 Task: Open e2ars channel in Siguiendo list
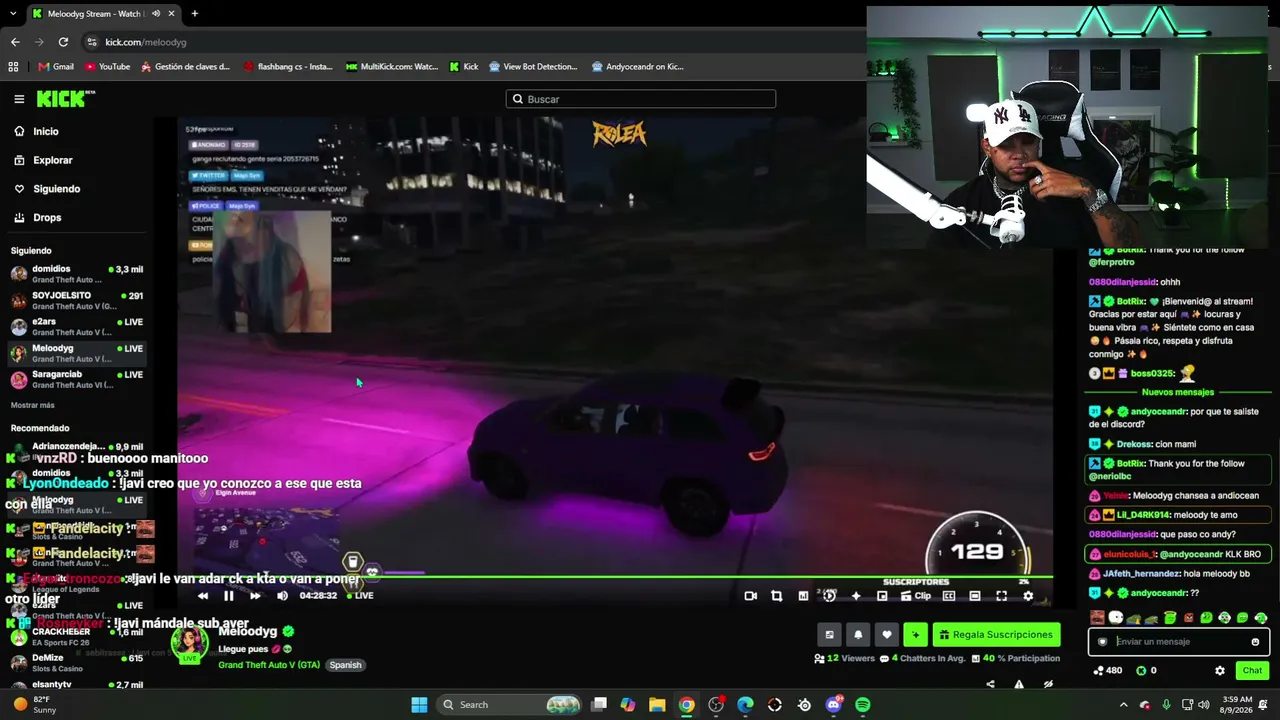click(x=77, y=327)
